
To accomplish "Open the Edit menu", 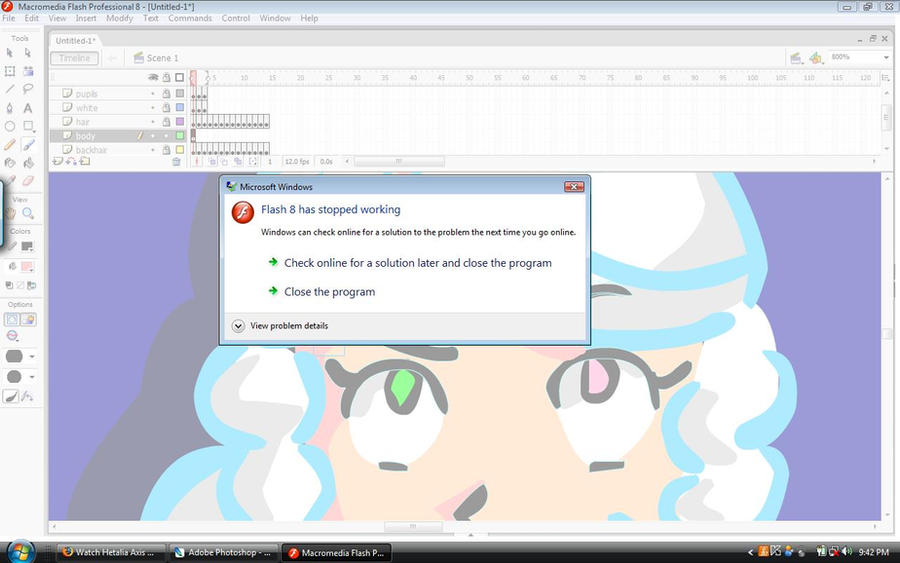I will [x=32, y=18].
